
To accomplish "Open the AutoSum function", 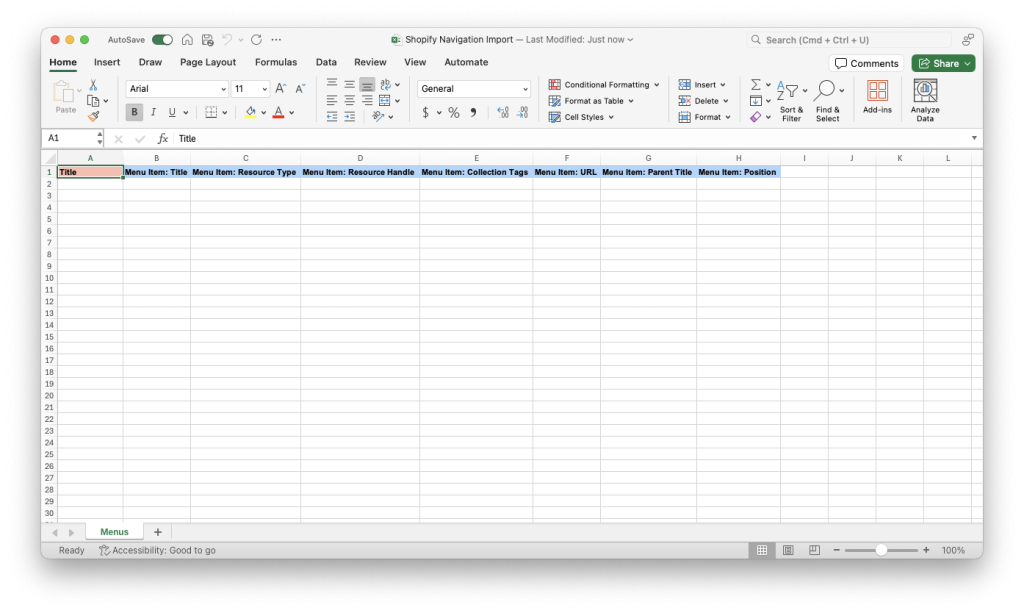I will [756, 84].
